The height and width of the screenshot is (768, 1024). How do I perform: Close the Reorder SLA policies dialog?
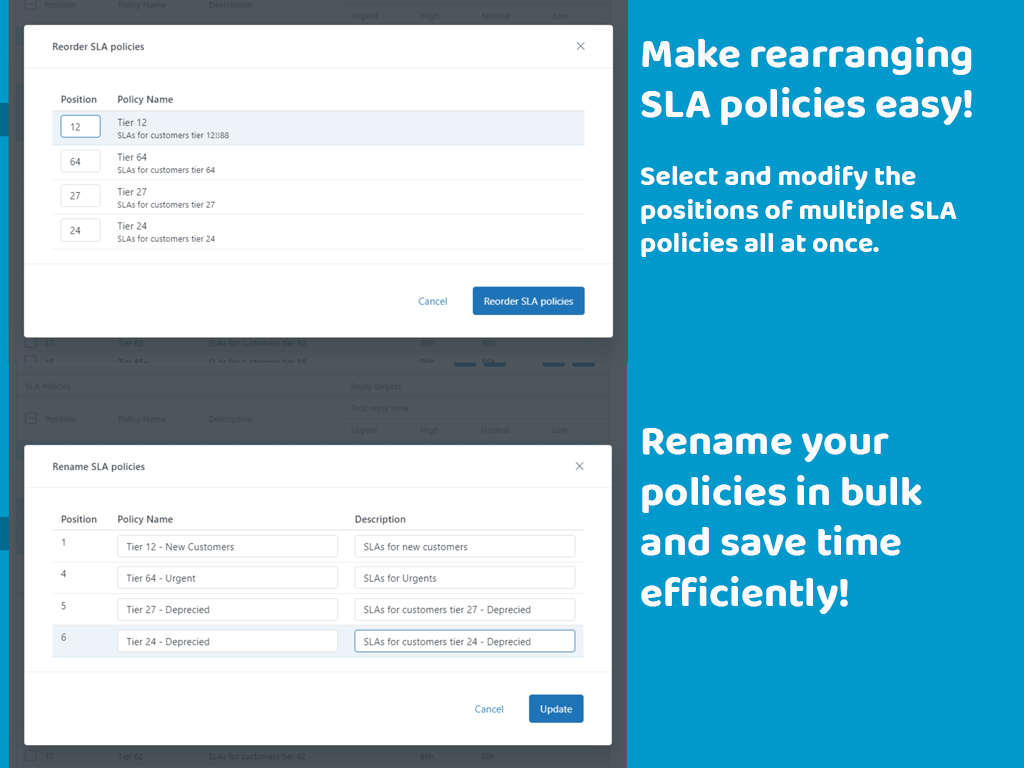tap(580, 46)
